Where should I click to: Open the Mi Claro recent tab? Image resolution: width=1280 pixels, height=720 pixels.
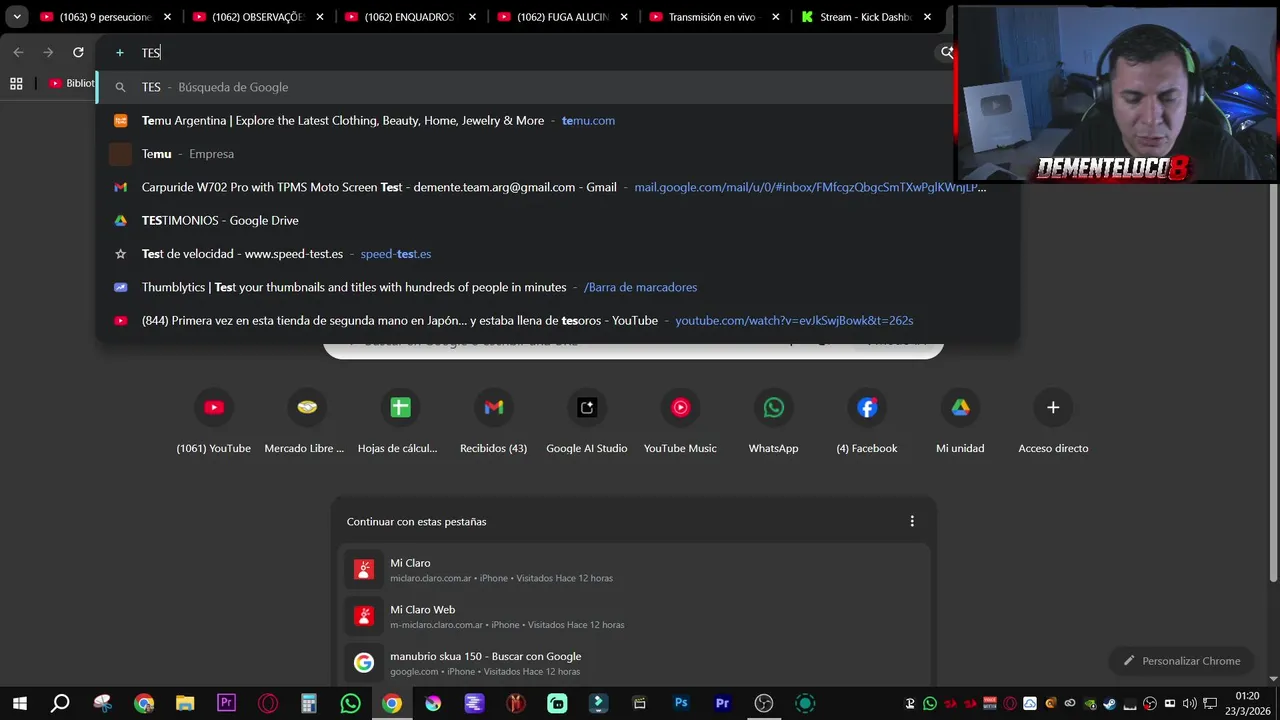pos(633,570)
